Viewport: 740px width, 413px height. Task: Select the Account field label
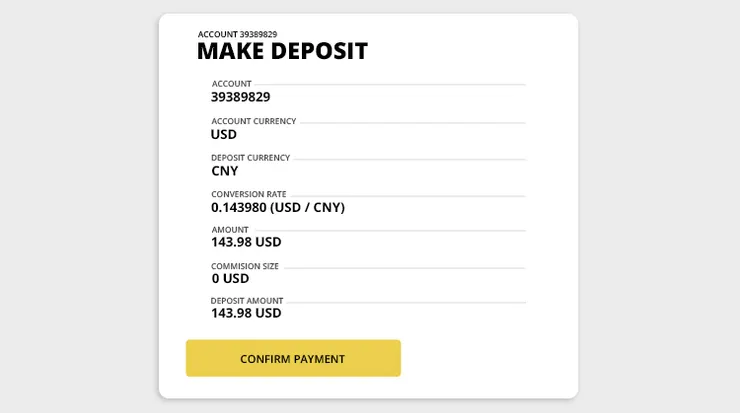[x=232, y=84]
